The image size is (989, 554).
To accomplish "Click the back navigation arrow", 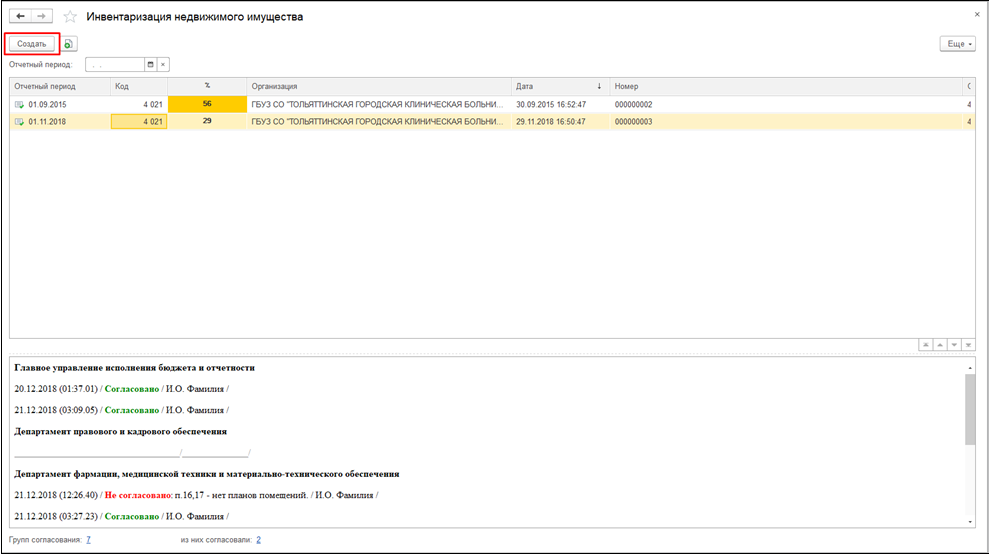I will (x=20, y=17).
